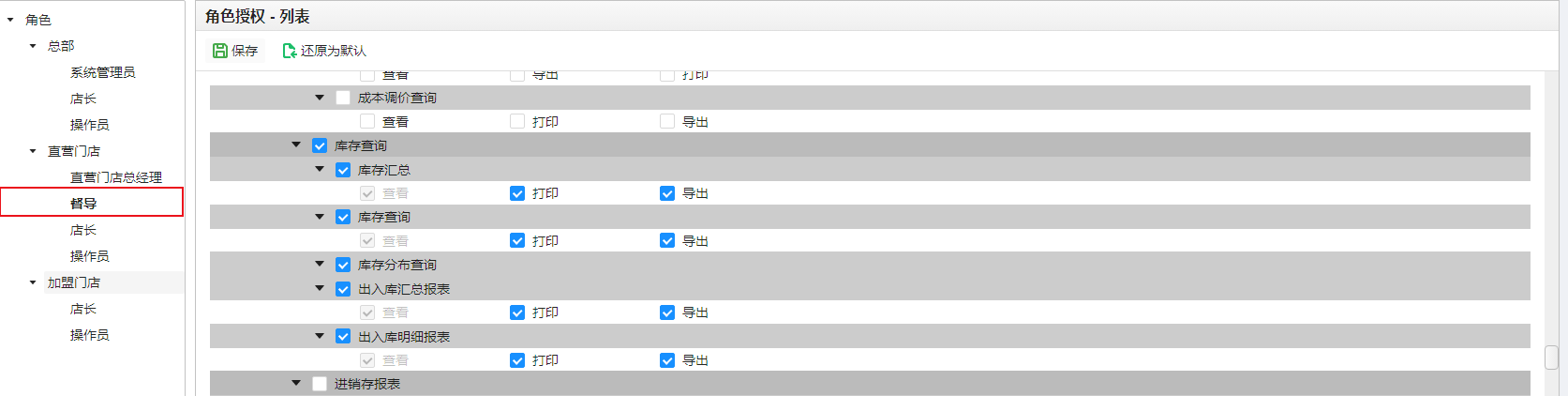
Task: Click the 保存 button label
Action: (x=245, y=51)
